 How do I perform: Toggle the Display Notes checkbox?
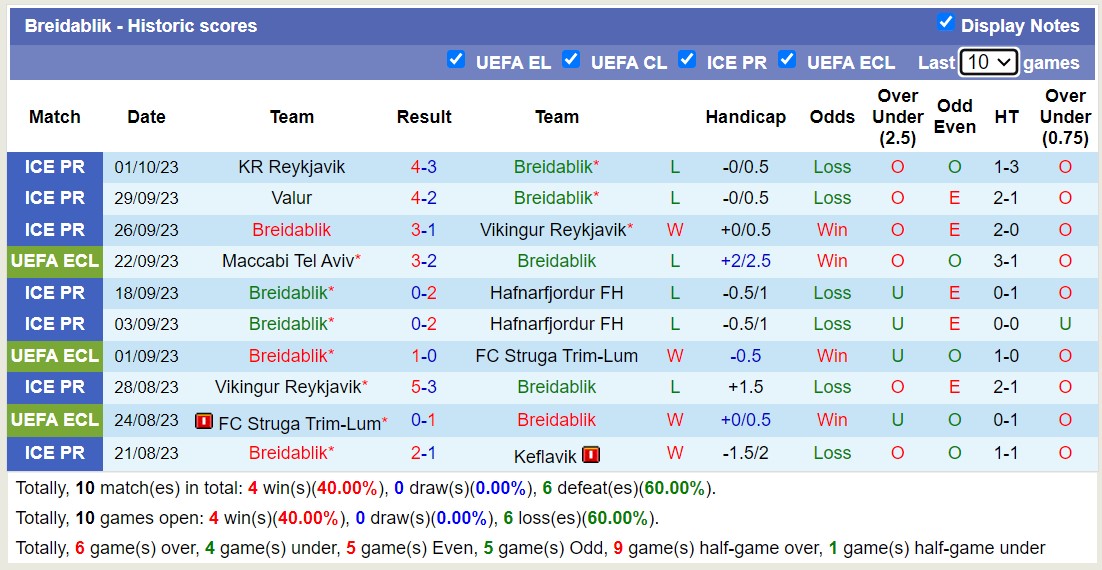pos(945,23)
